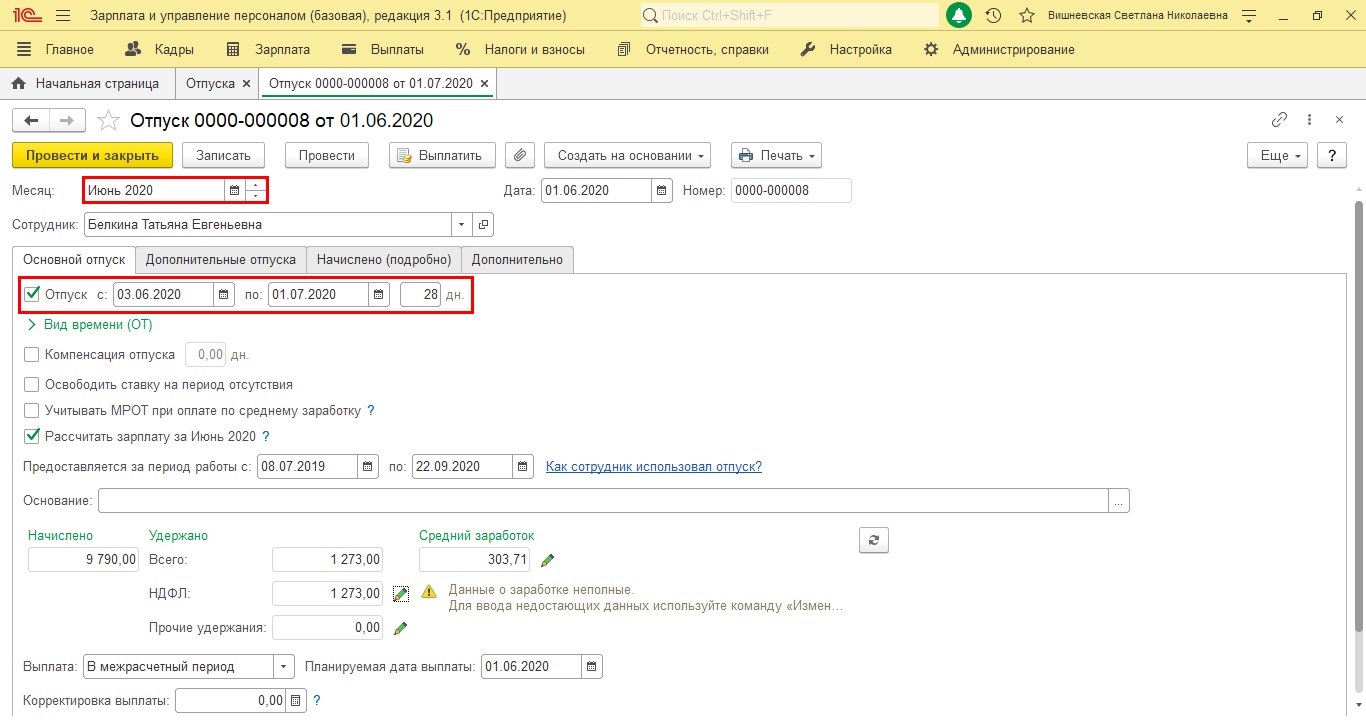Click the Выплатить button
The width and height of the screenshot is (1366, 728).
click(441, 155)
